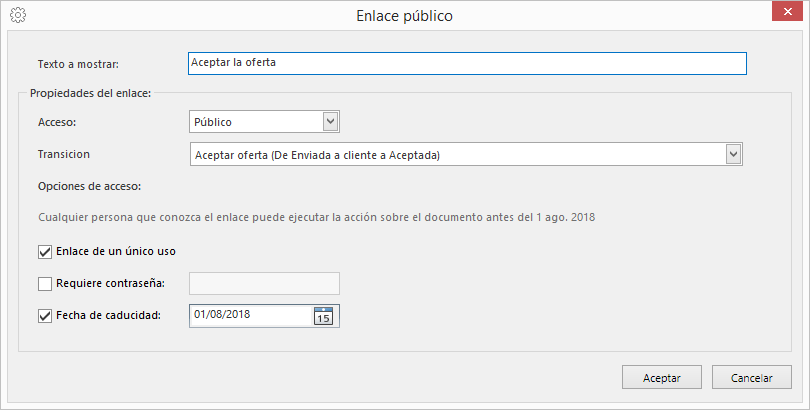Focus the 'Texto a mostrar' text field

coord(467,64)
